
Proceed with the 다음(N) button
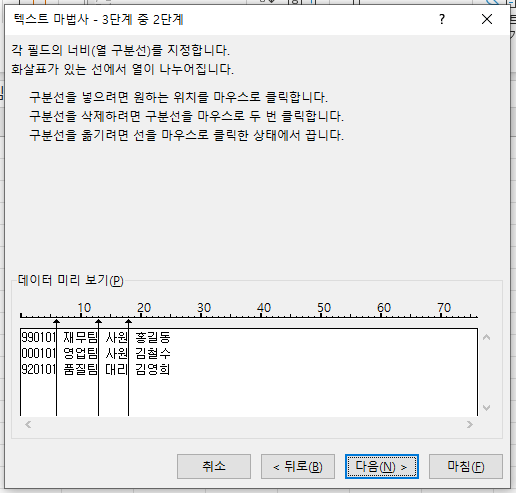(x=382, y=466)
